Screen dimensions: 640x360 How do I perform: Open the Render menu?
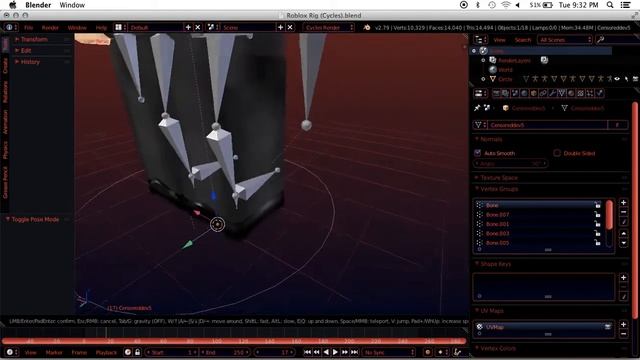point(50,28)
